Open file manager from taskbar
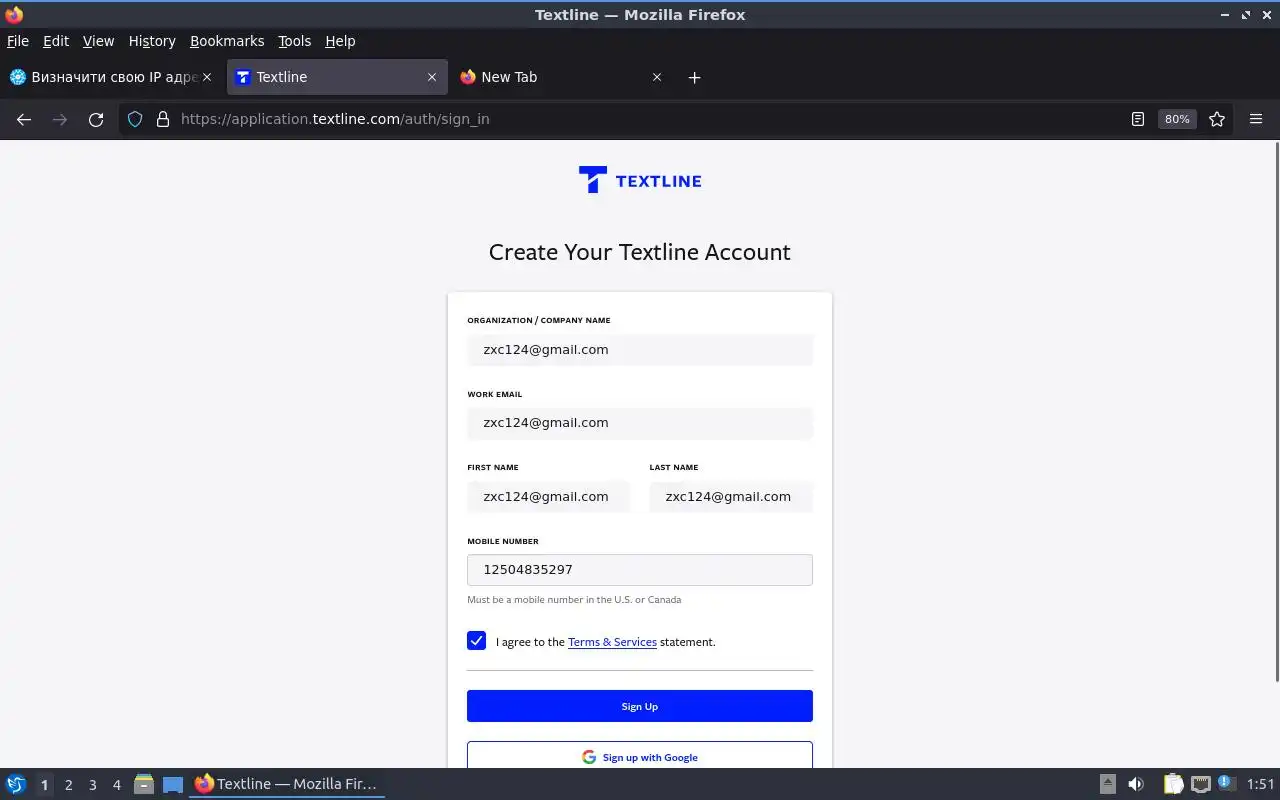This screenshot has width=1280, height=800. pos(144,785)
